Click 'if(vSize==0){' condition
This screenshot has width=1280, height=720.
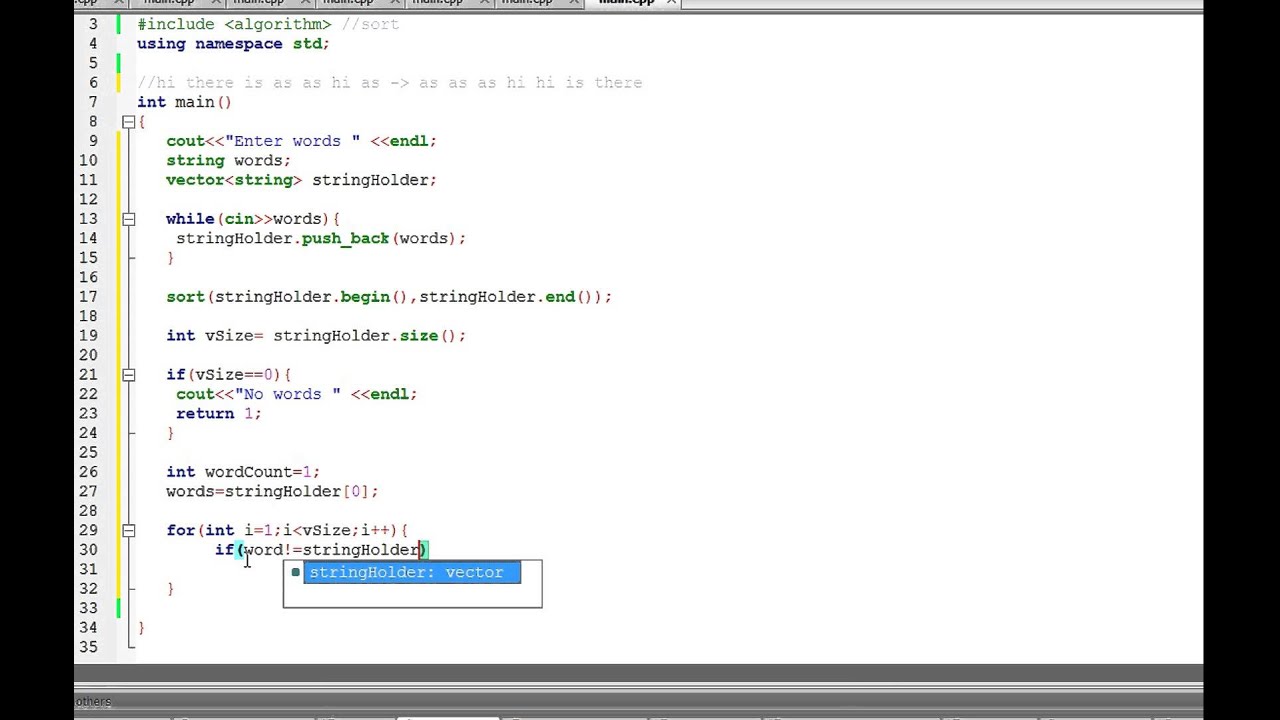click(x=229, y=375)
